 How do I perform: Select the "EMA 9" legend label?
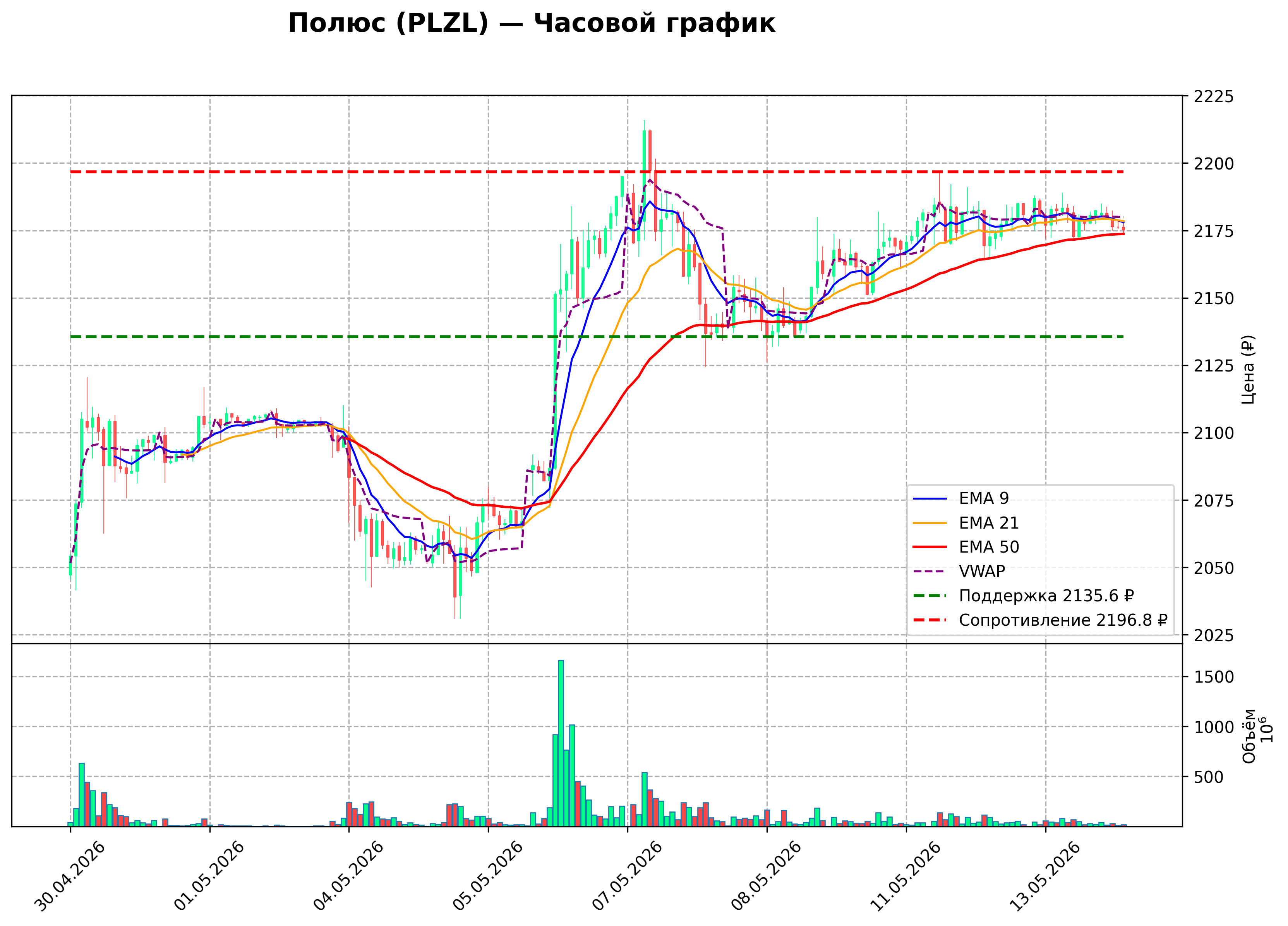[984, 498]
